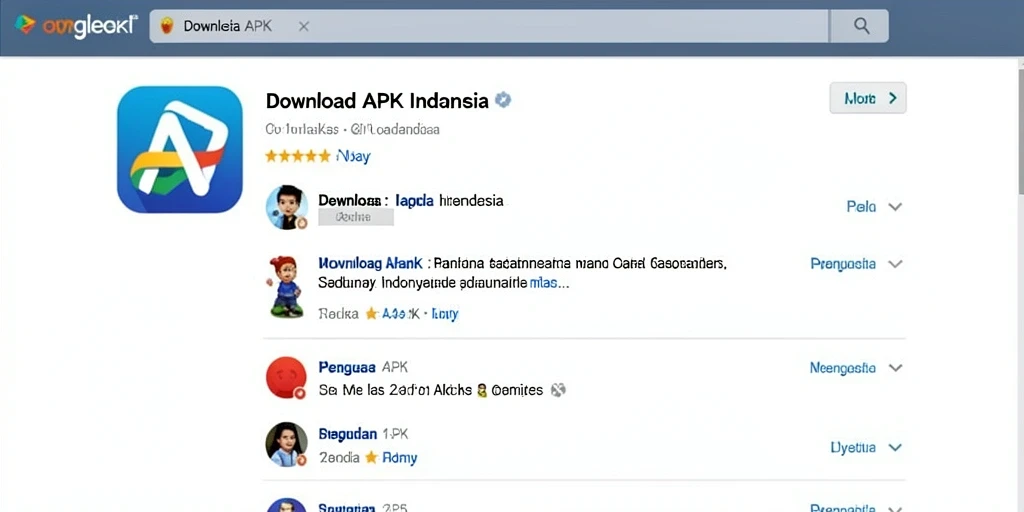Open the Download APK Indansia title

(377, 101)
